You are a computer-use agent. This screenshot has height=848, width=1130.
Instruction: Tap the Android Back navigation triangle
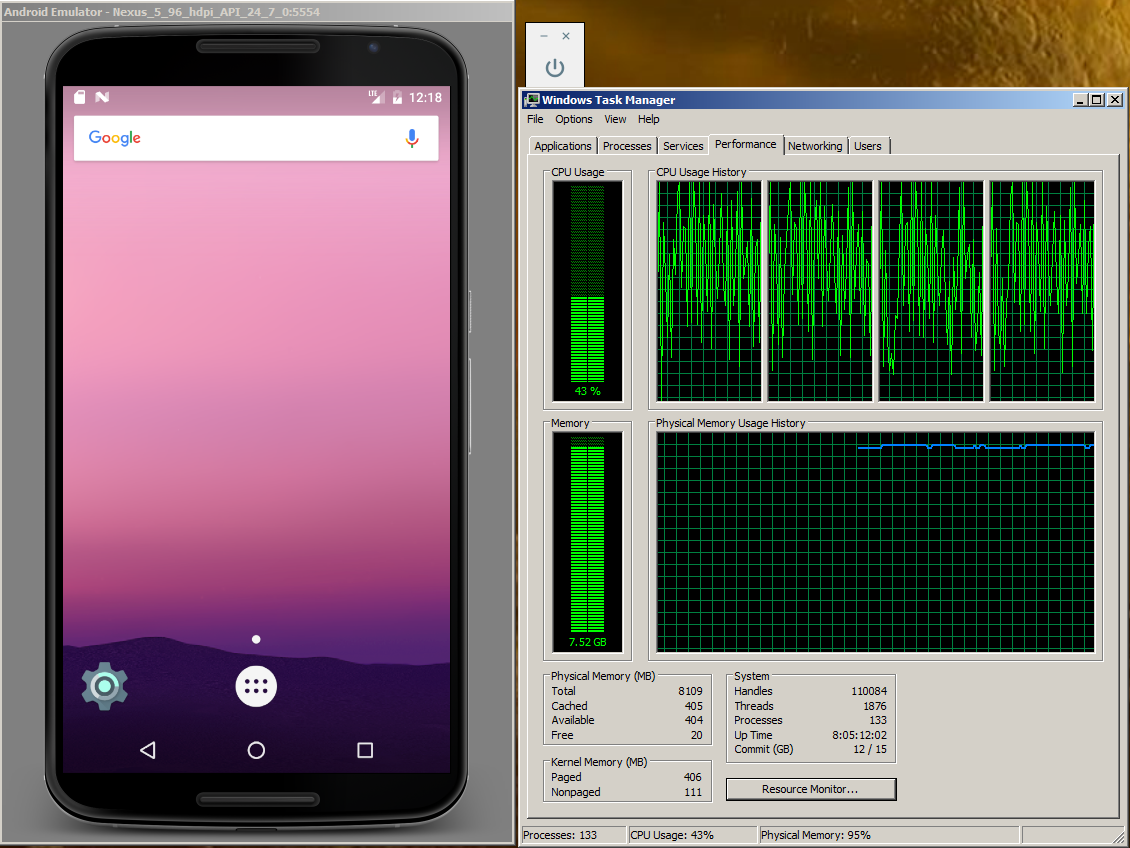148,750
